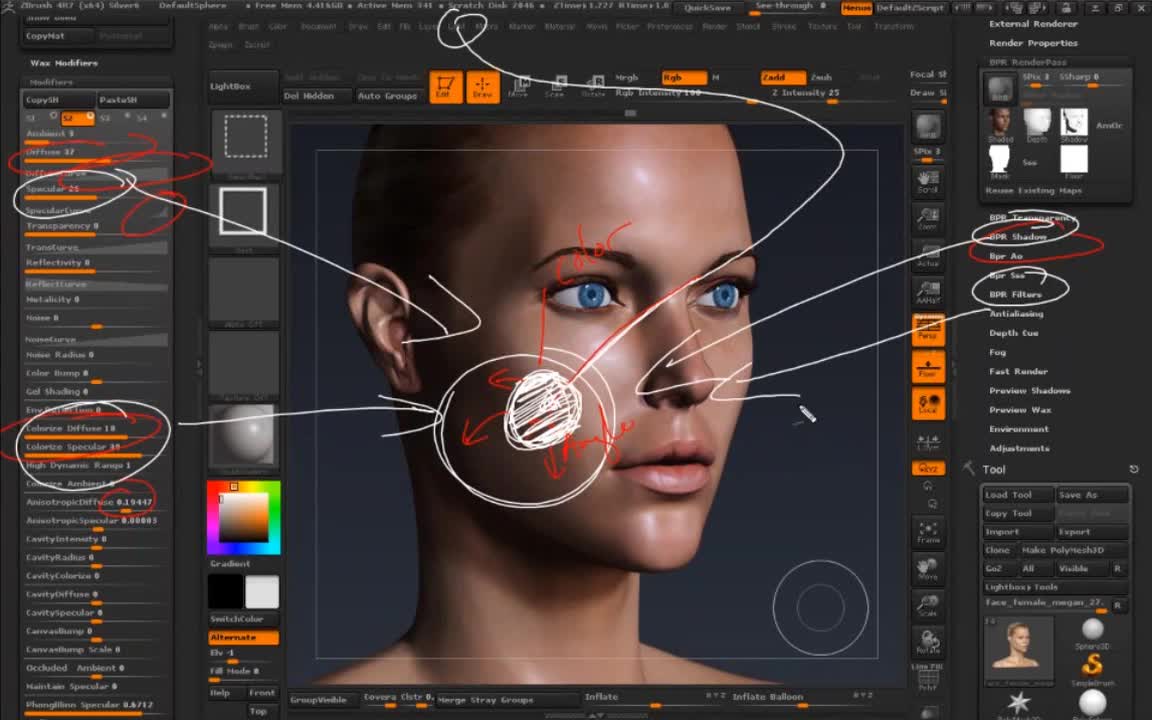Activate the Edit mode button

tap(445, 87)
